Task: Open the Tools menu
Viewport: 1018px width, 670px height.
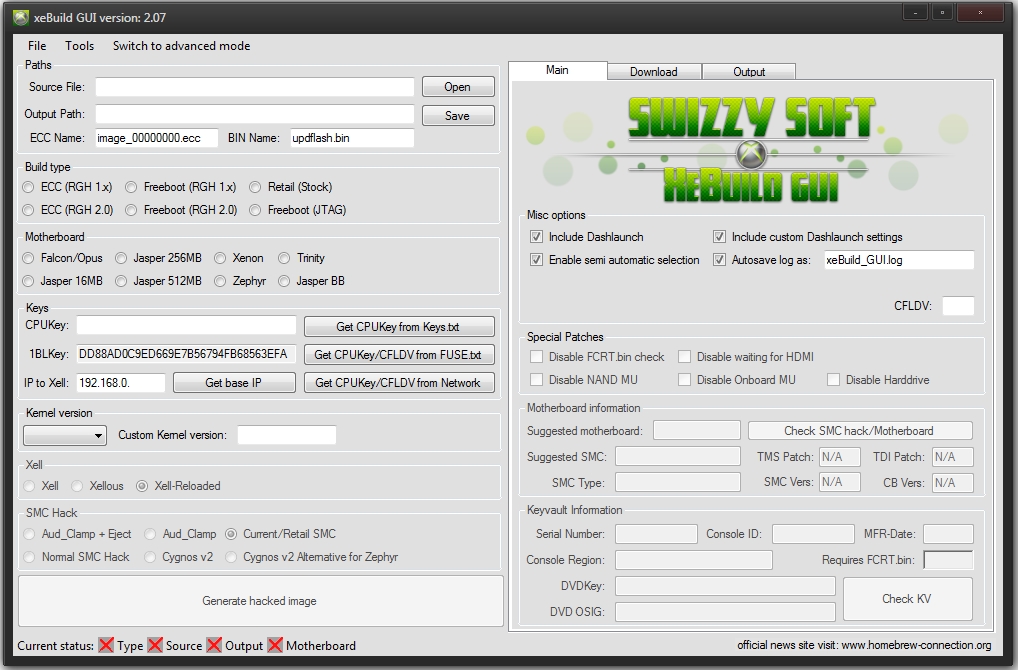Action: click(80, 46)
